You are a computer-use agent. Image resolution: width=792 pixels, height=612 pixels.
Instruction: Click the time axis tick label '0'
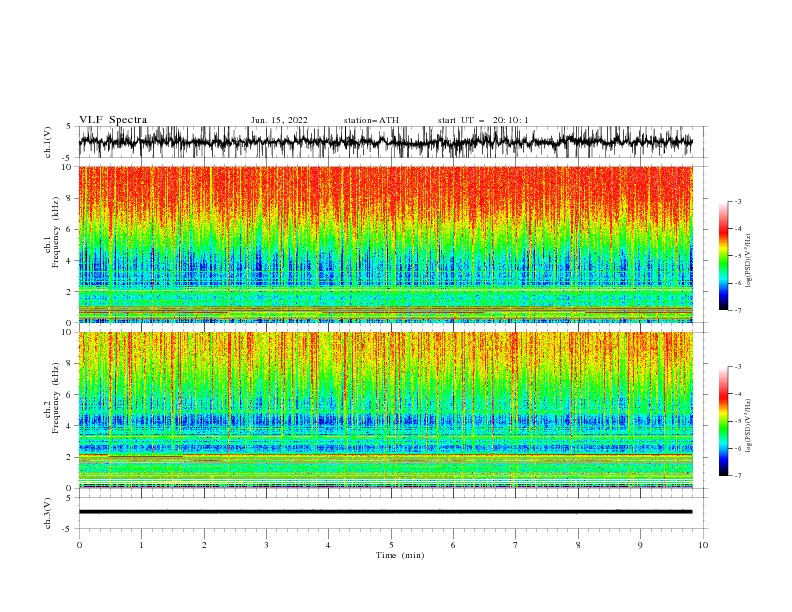tap(79, 545)
